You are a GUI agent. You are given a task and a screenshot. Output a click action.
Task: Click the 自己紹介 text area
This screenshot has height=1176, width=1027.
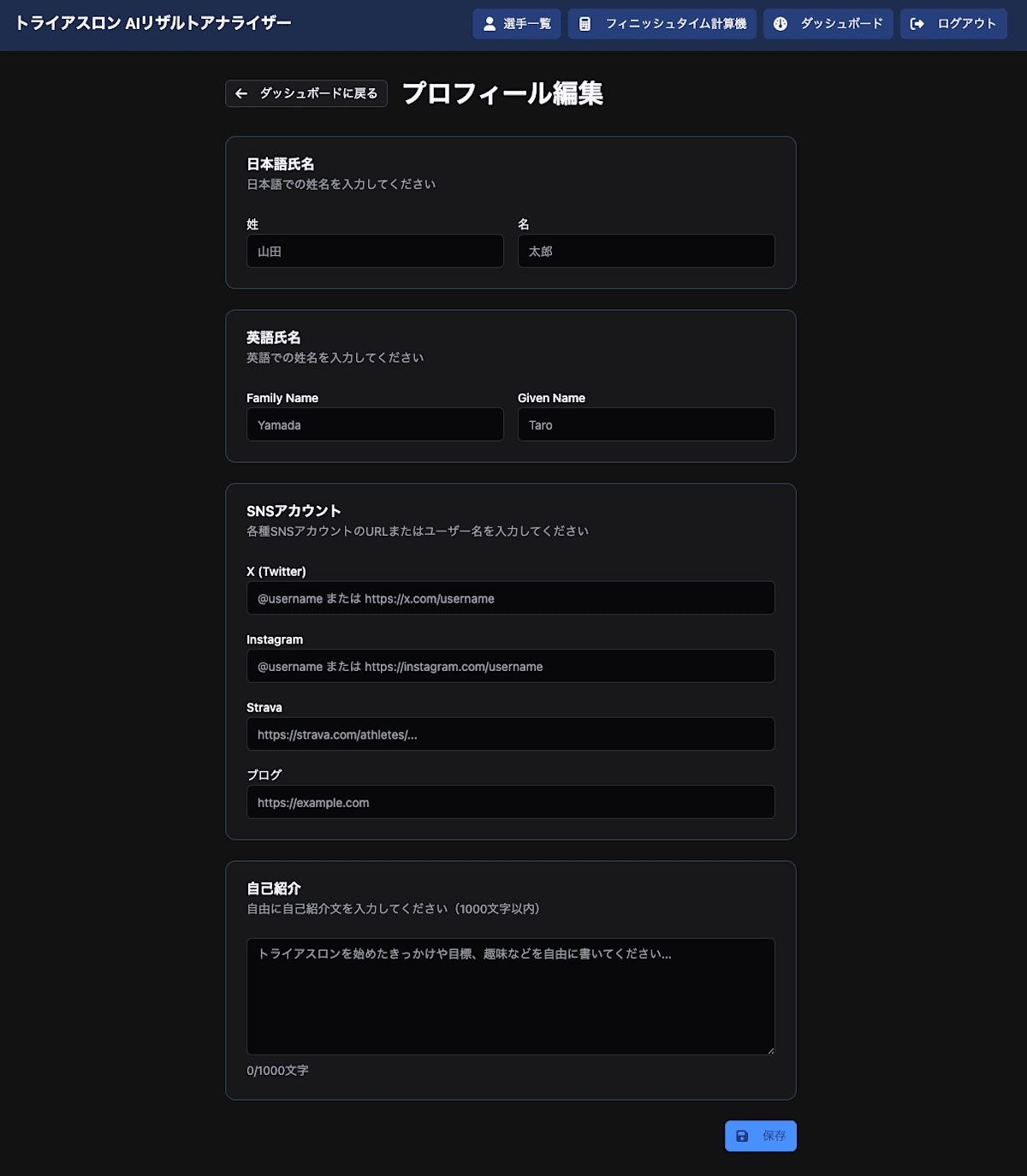(x=511, y=996)
